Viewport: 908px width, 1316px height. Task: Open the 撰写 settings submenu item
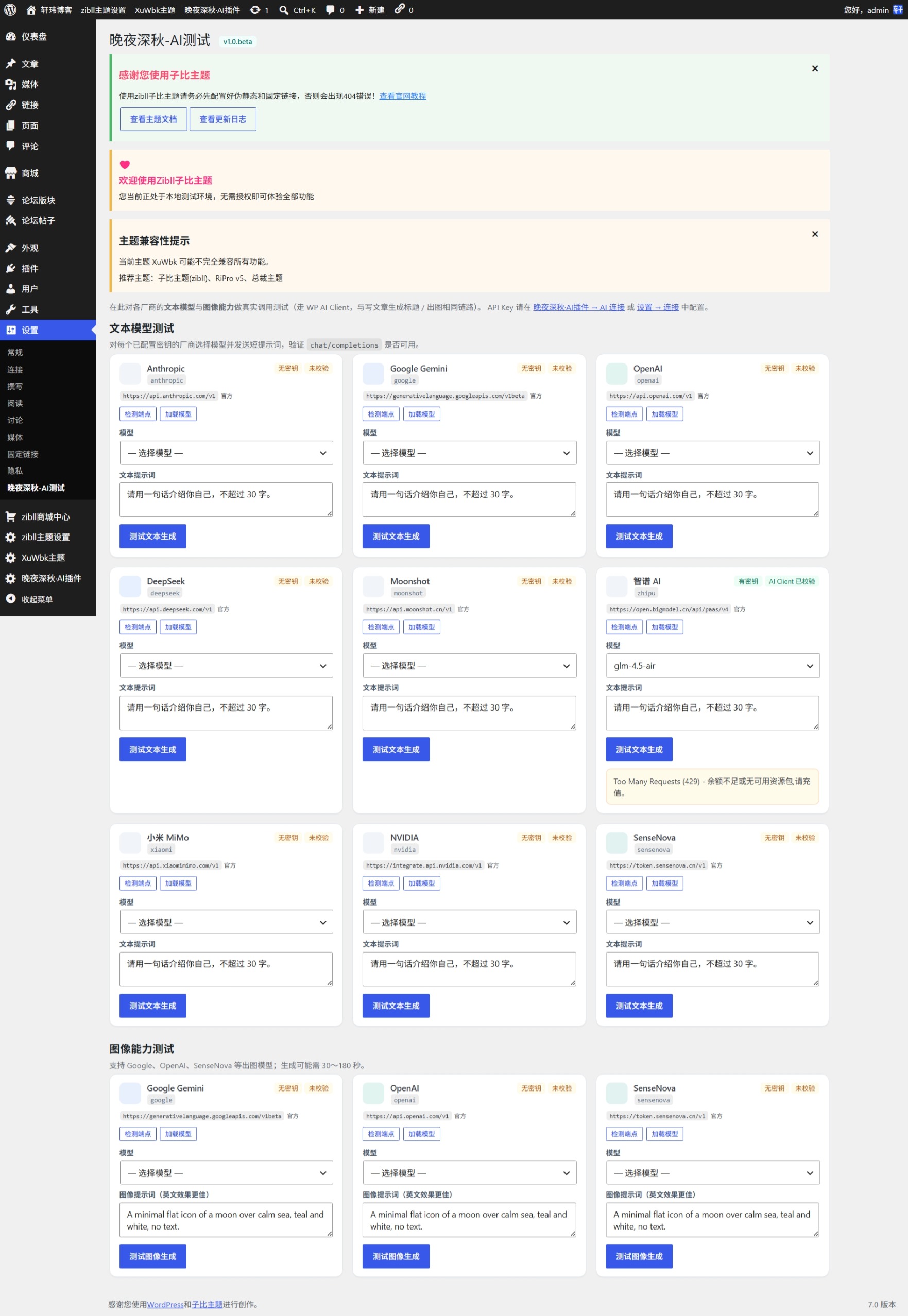tap(15, 386)
